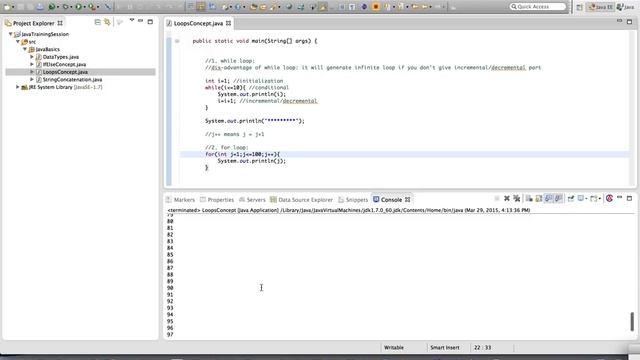Switch to Java EE perspective
Viewport: 640px width, 360px height.
600,7
